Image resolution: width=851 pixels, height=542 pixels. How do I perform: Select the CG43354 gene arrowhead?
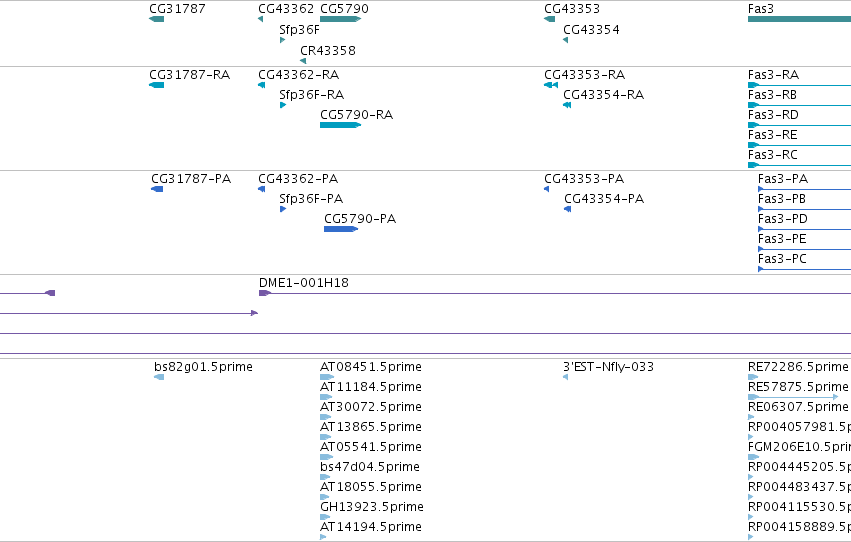[x=566, y=40]
